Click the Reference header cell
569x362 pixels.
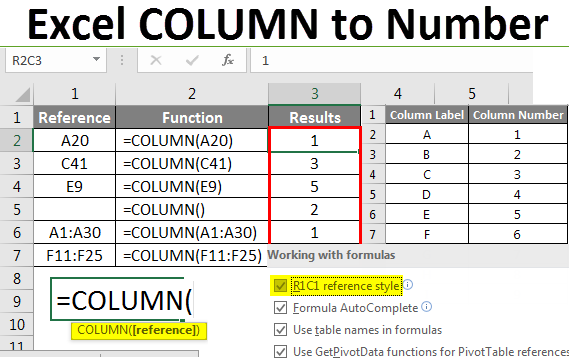[x=75, y=117]
